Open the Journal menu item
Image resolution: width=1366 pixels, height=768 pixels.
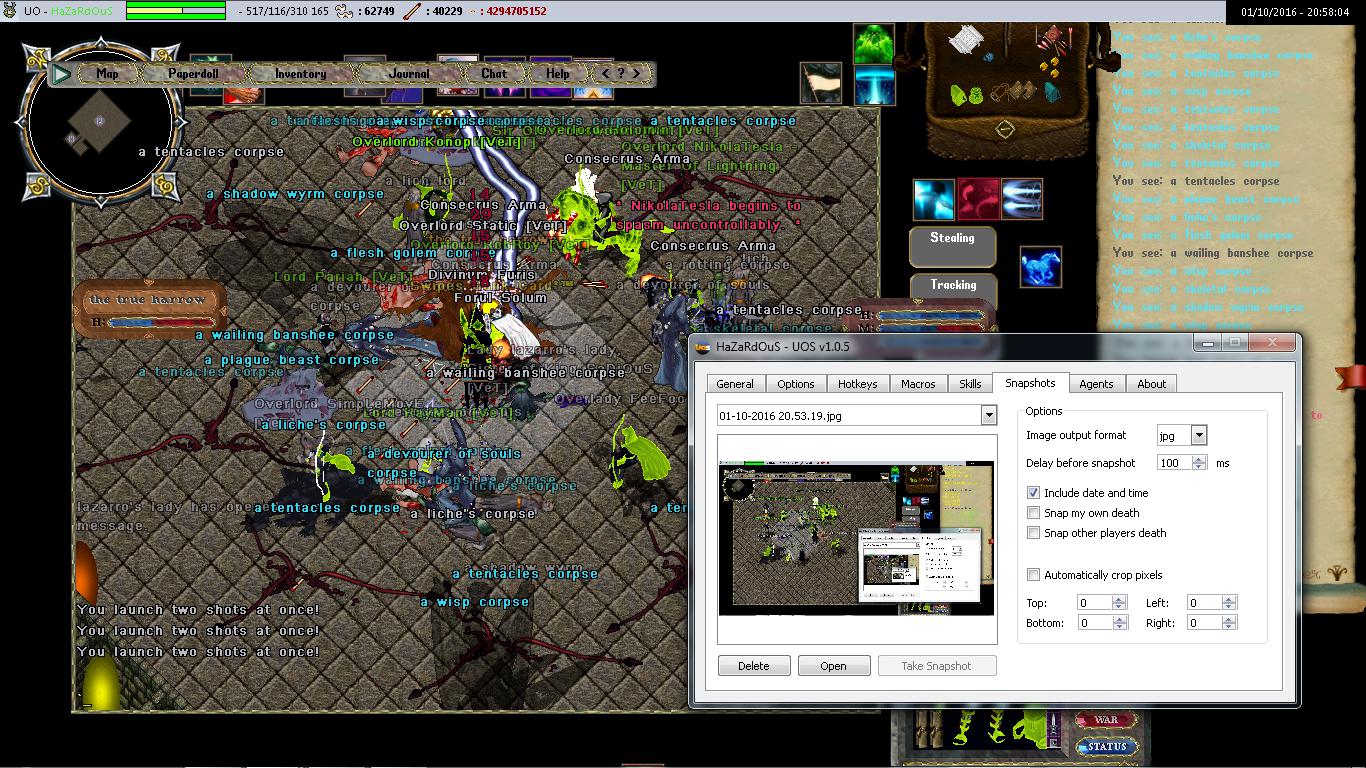pyautogui.click(x=409, y=74)
